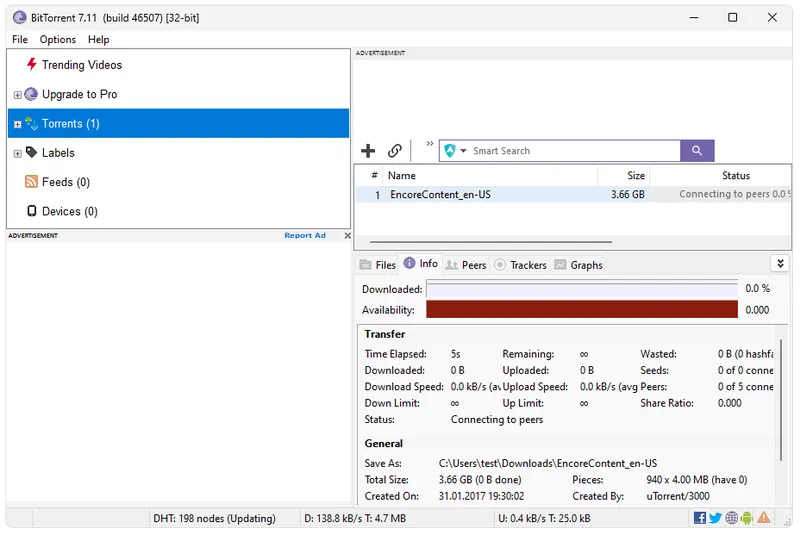Click the Graphs tab chart icon
800x535 pixels.
point(560,265)
